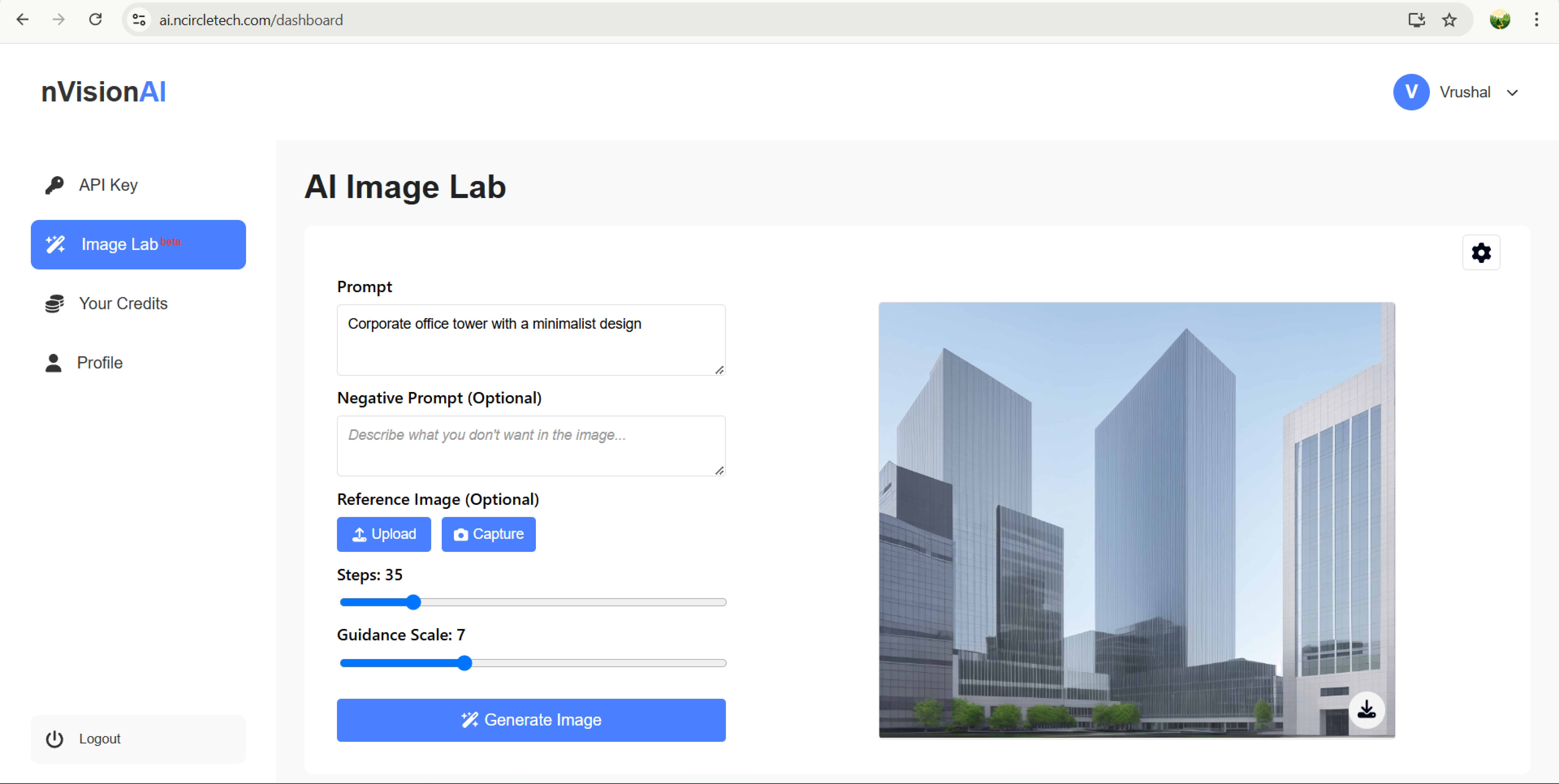The height and width of the screenshot is (784, 1559).
Task: Click the Steps slider handle
Action: pos(413,602)
